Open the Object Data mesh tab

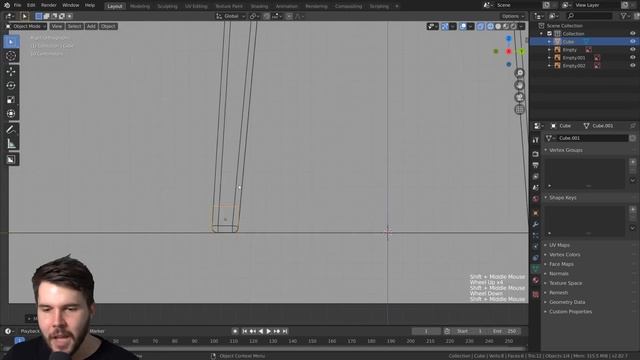(536, 269)
